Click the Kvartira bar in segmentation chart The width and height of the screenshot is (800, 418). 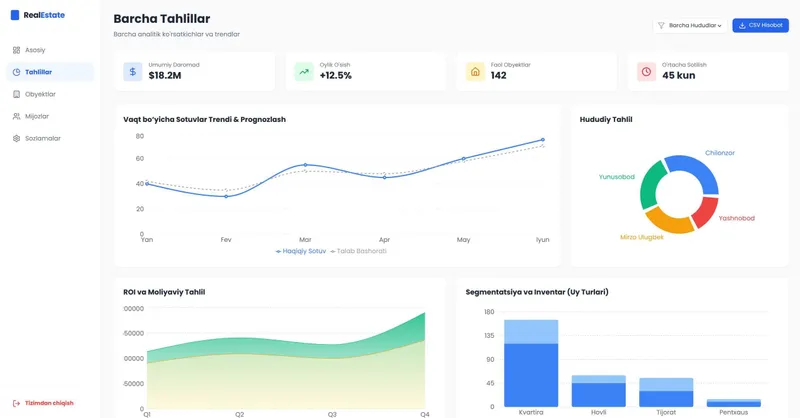[531, 363]
